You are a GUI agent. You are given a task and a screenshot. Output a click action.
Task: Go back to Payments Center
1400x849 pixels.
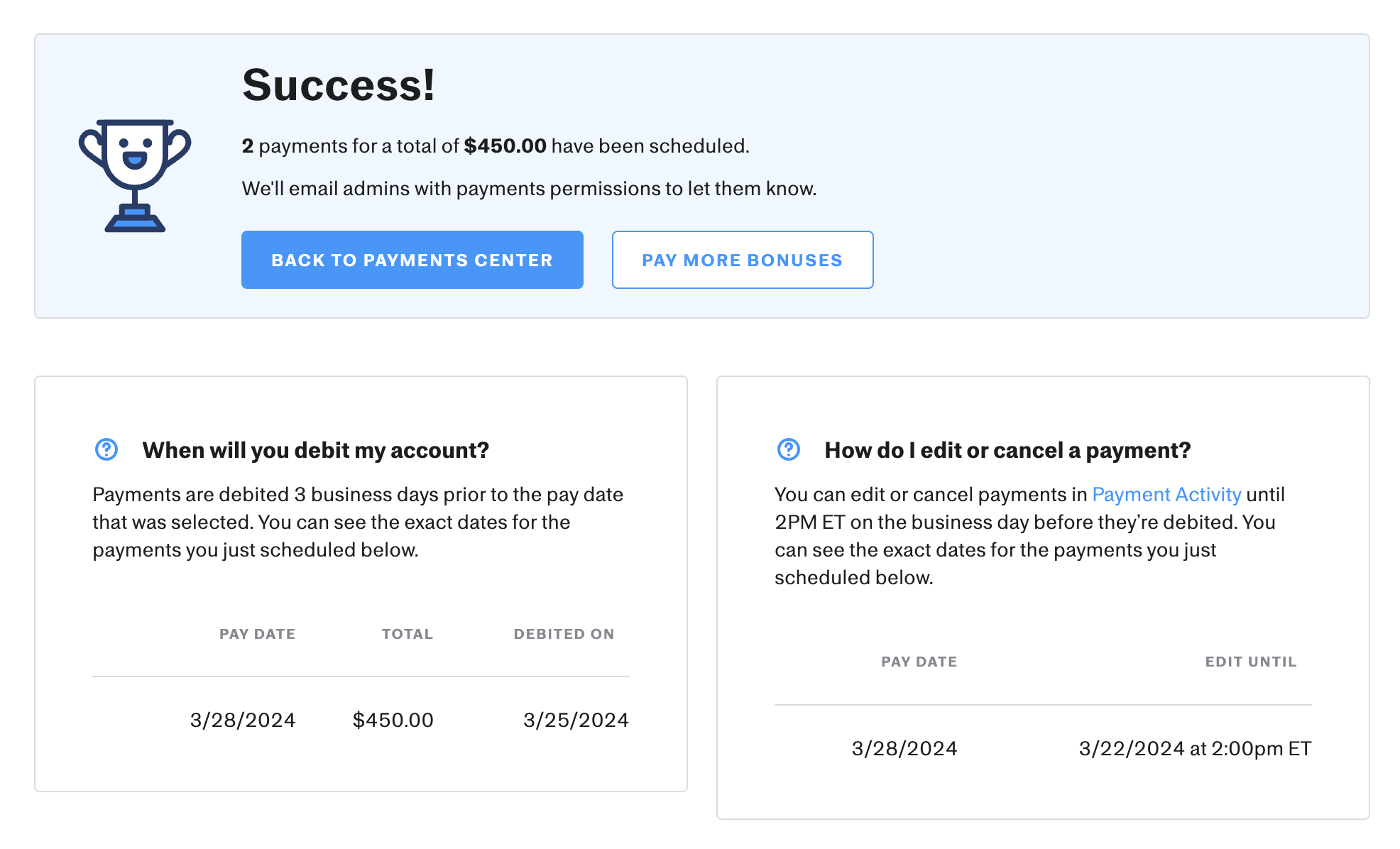[x=412, y=260]
